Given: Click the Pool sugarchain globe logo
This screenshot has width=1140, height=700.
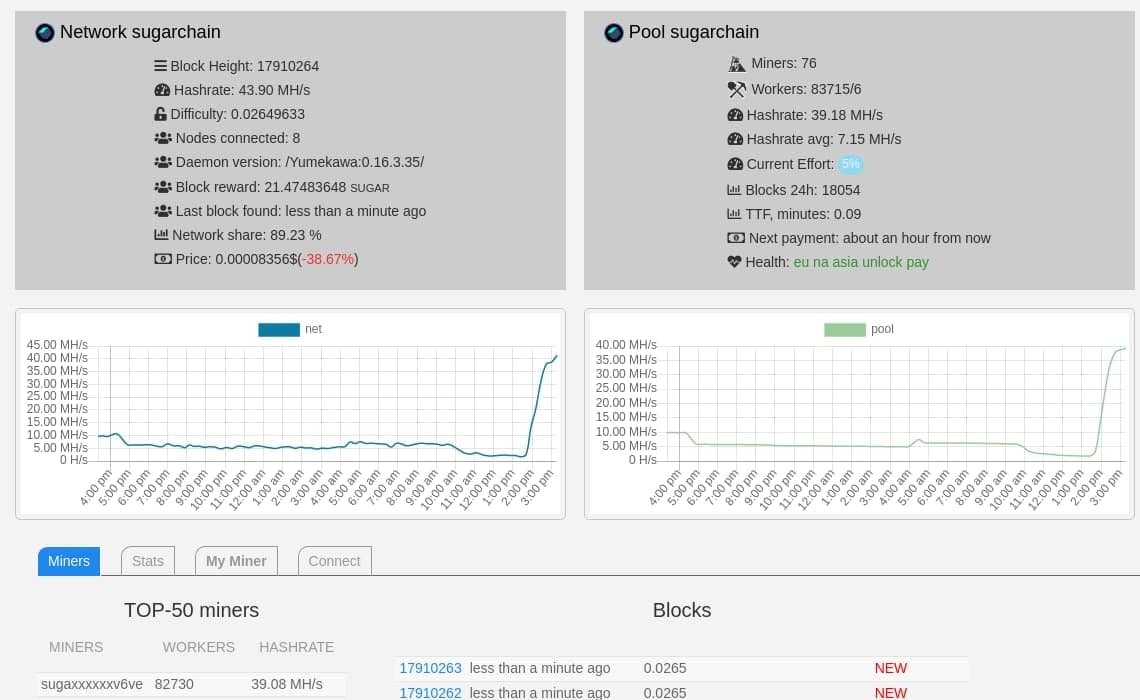Looking at the screenshot, I should click(613, 32).
